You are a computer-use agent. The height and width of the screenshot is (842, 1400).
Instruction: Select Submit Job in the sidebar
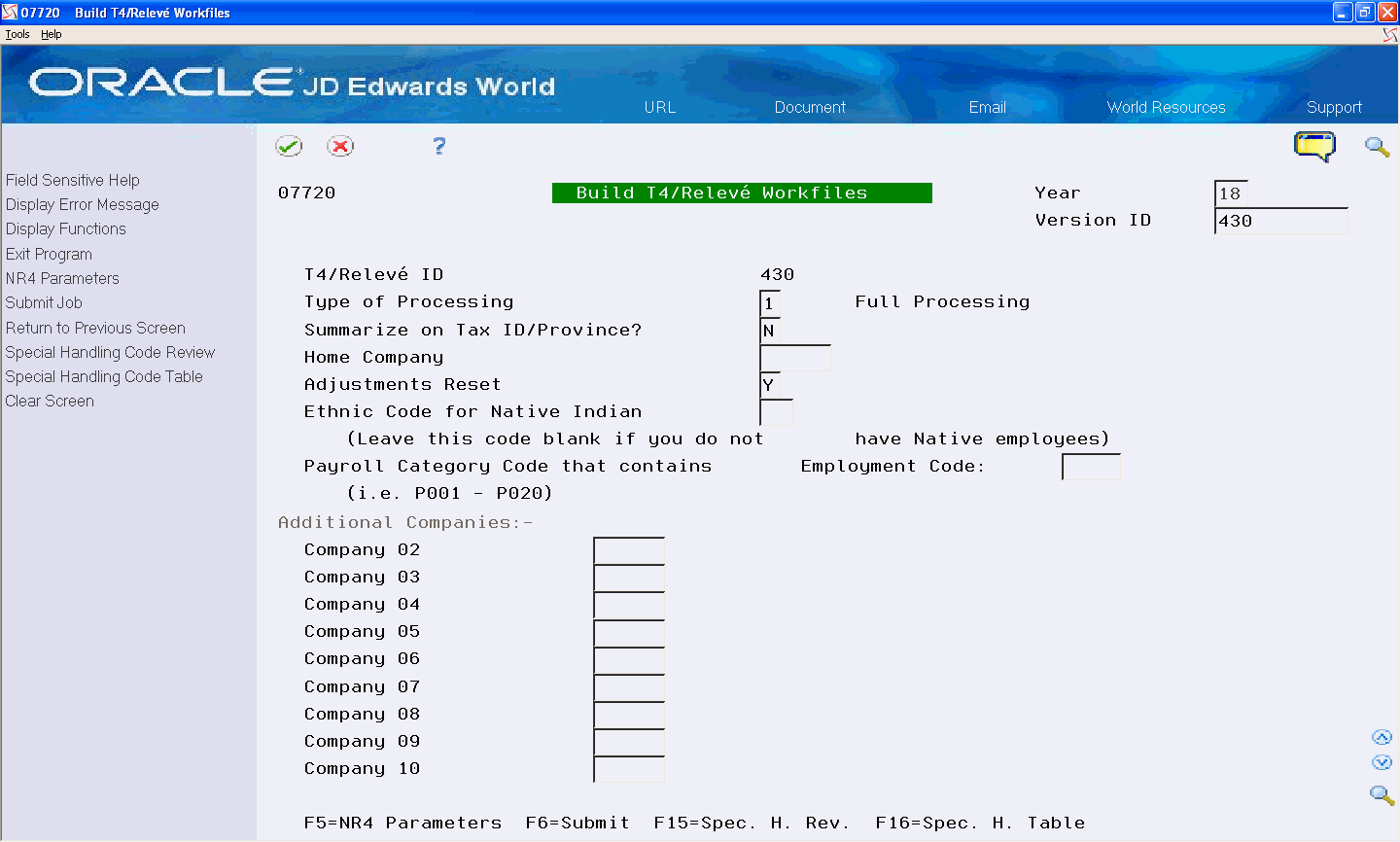pos(44,302)
